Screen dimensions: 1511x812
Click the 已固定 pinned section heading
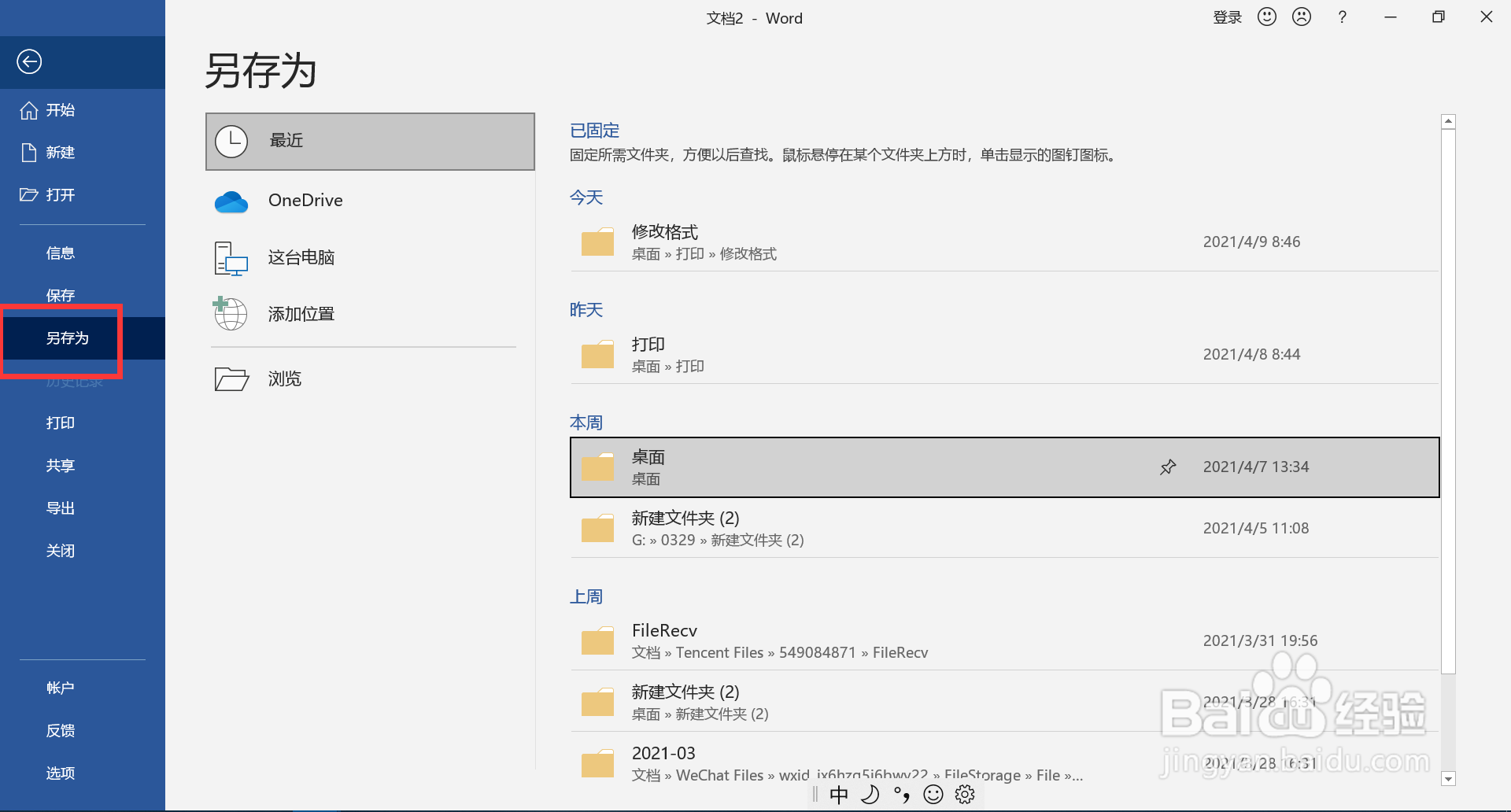[595, 131]
